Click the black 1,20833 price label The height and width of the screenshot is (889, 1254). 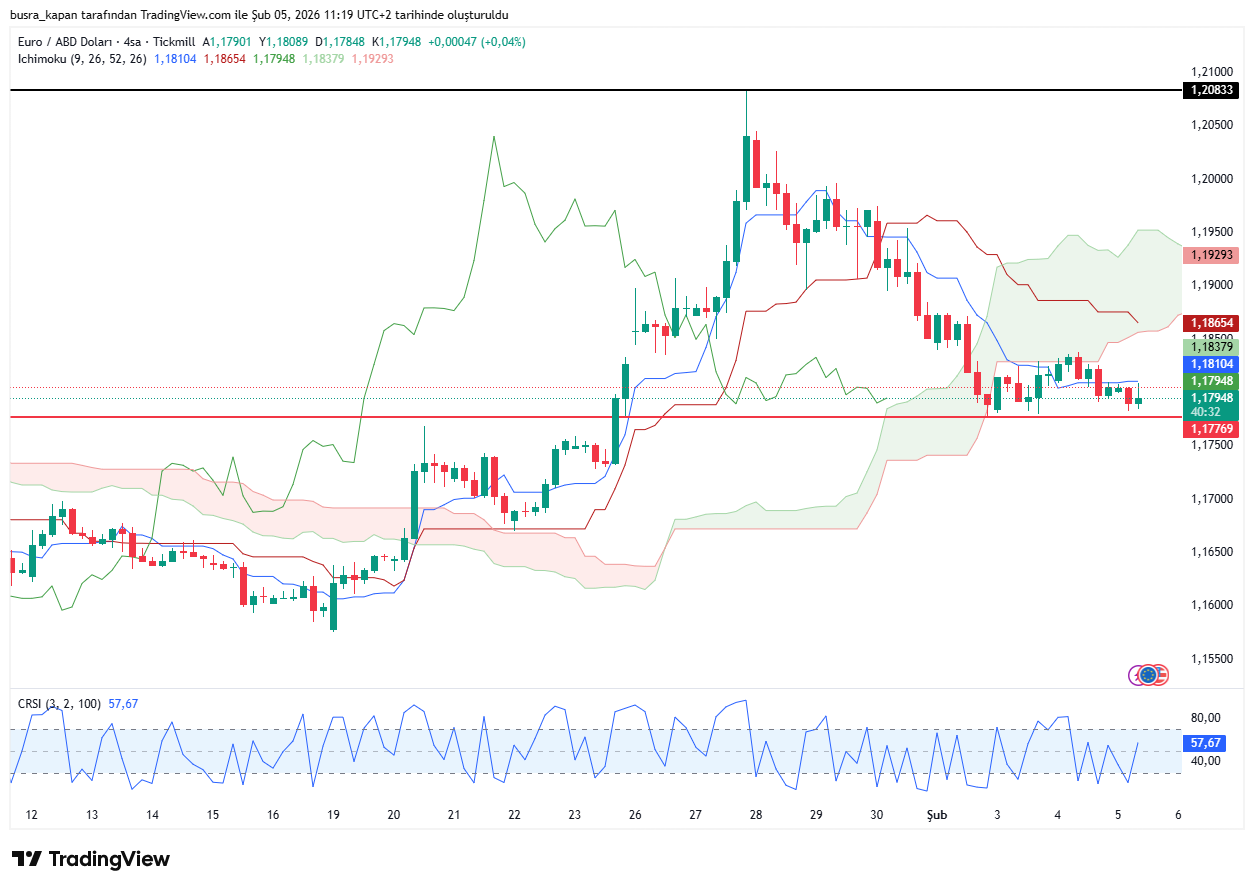tap(1211, 90)
